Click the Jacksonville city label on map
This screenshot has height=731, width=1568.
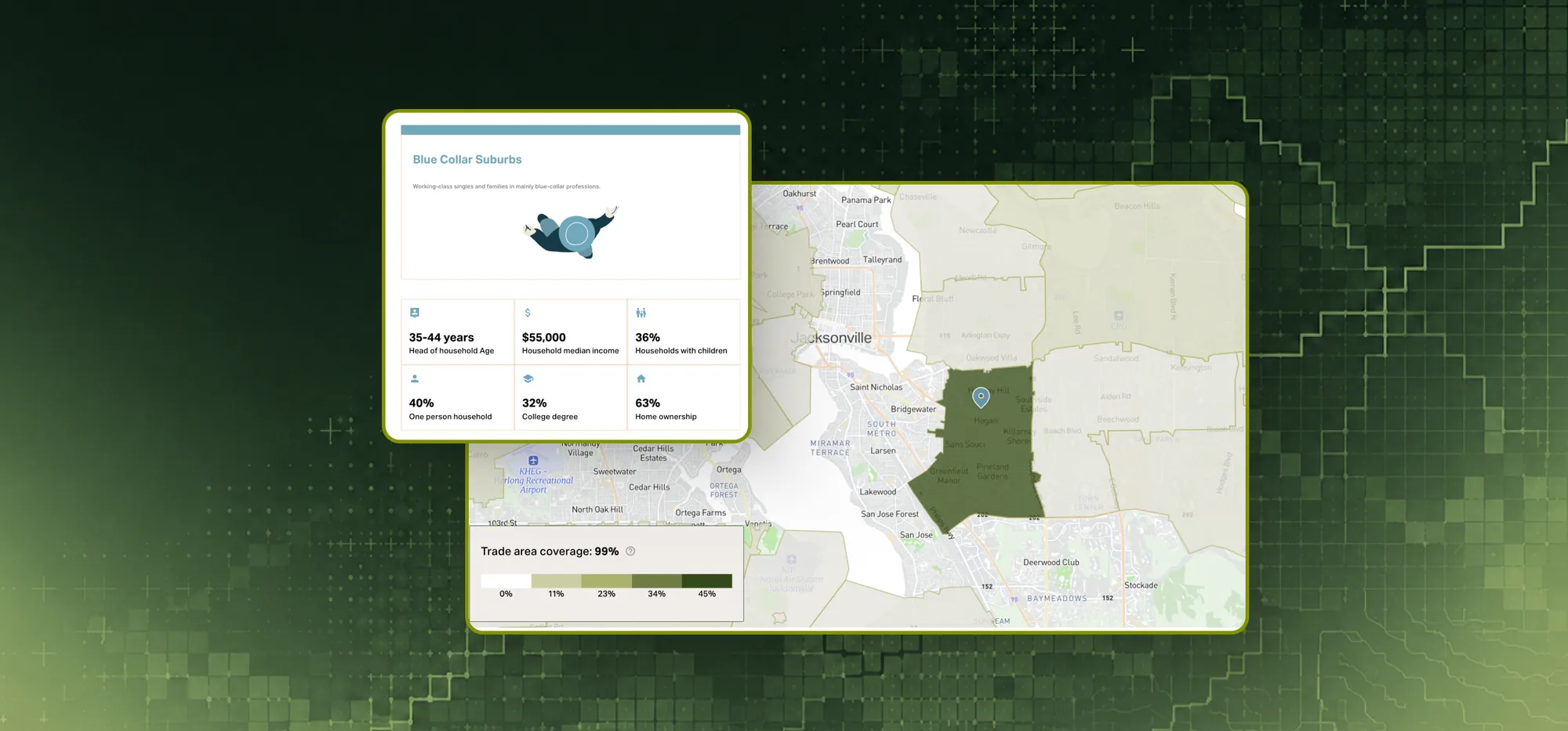(831, 338)
